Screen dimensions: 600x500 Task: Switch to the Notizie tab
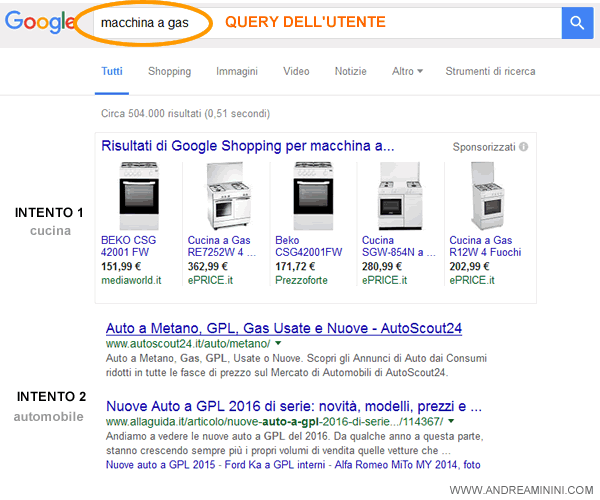(351, 71)
